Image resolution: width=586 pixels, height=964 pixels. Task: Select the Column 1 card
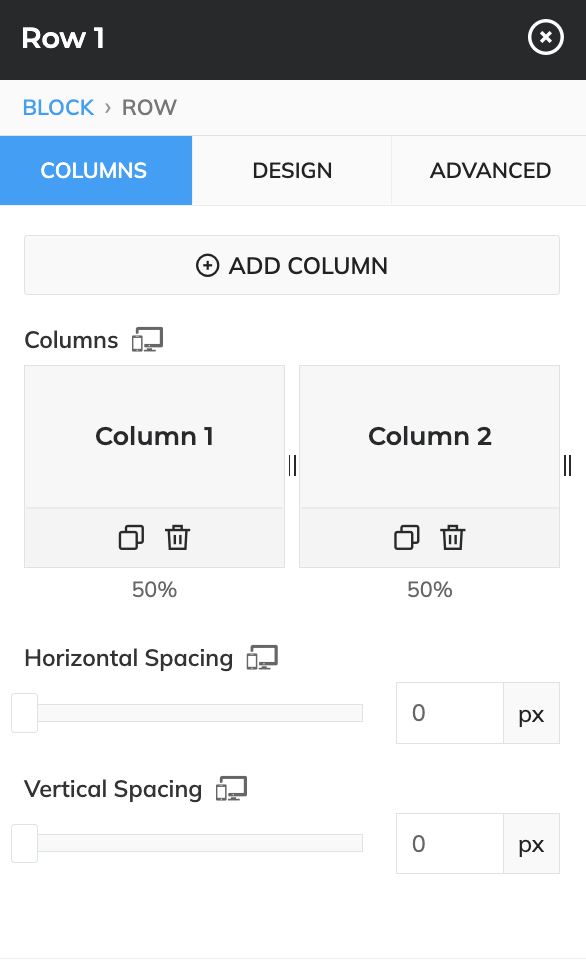[x=153, y=436]
